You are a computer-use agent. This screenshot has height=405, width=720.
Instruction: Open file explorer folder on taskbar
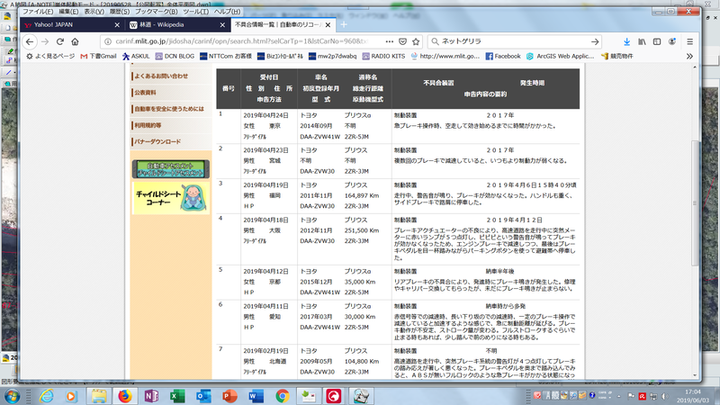tap(98, 396)
